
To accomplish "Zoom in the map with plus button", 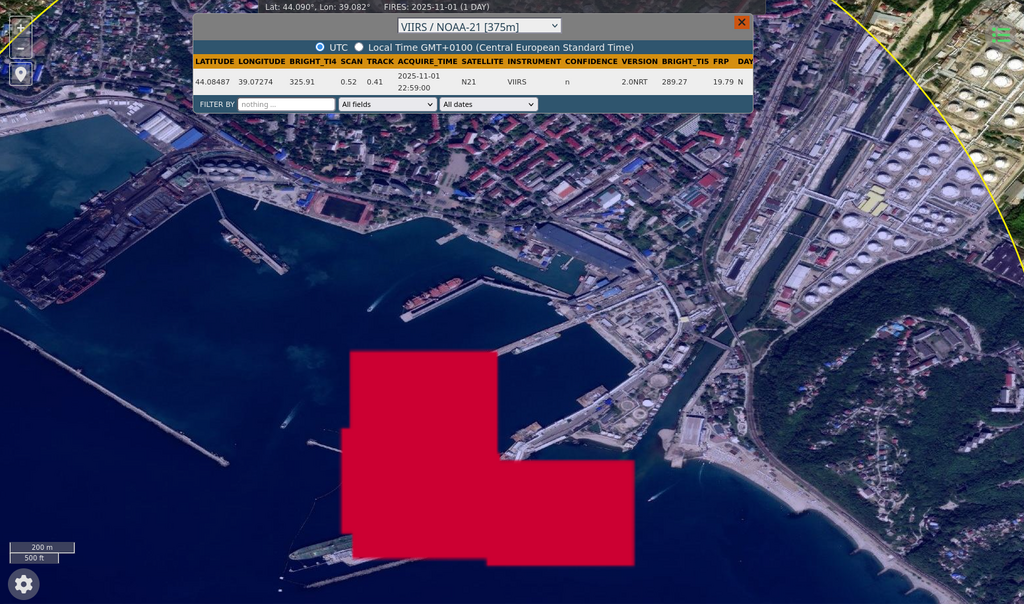I will point(20,27).
